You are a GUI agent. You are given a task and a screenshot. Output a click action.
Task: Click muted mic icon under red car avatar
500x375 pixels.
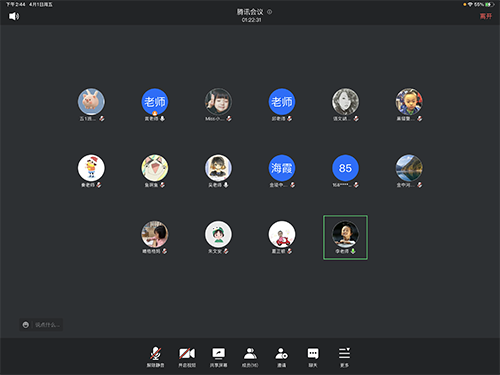point(290,251)
